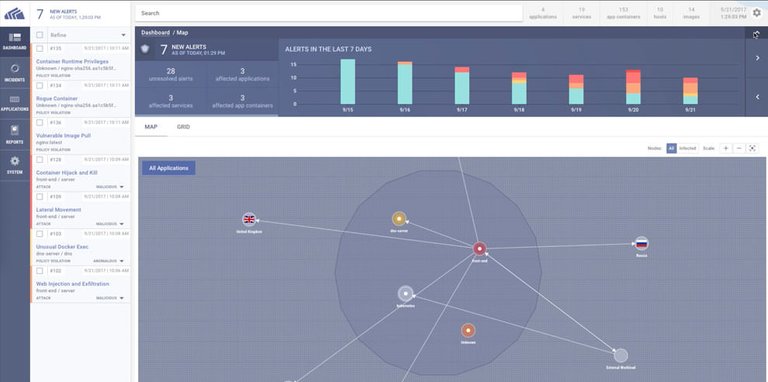Click the 28 unresolved alerts tile
Viewport: 768px width, 382px height.
pyautogui.click(x=170, y=74)
